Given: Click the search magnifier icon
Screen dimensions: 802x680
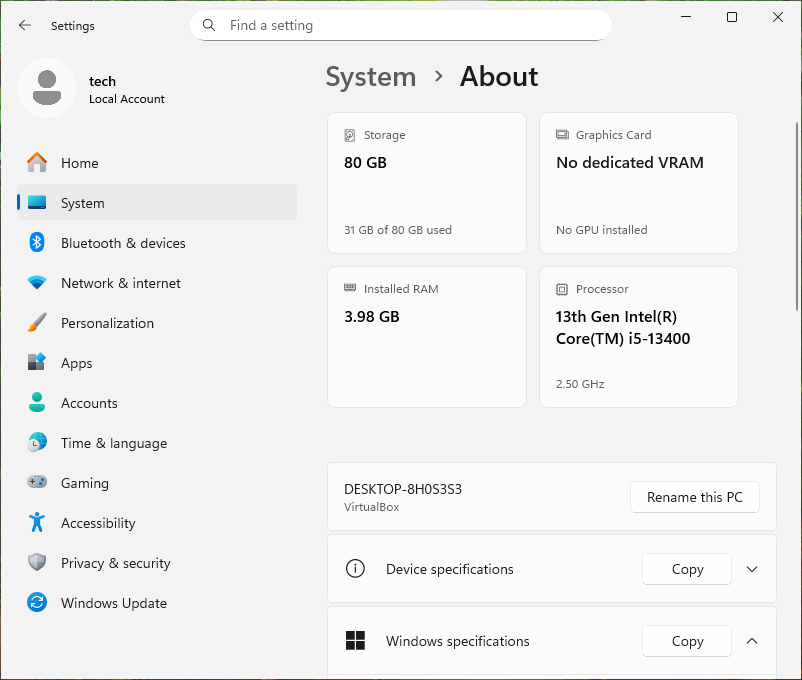Looking at the screenshot, I should coord(209,25).
